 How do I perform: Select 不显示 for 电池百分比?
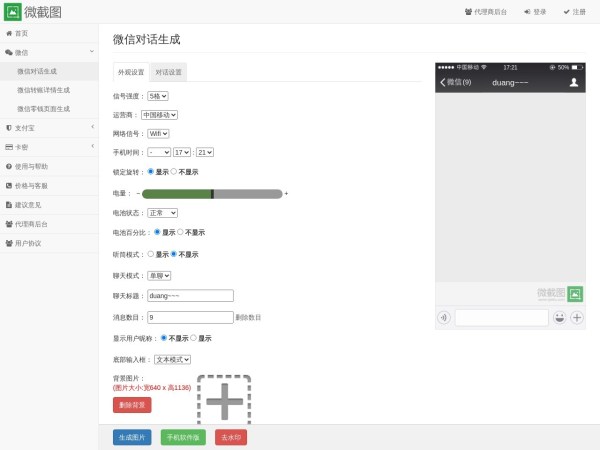click(x=181, y=232)
